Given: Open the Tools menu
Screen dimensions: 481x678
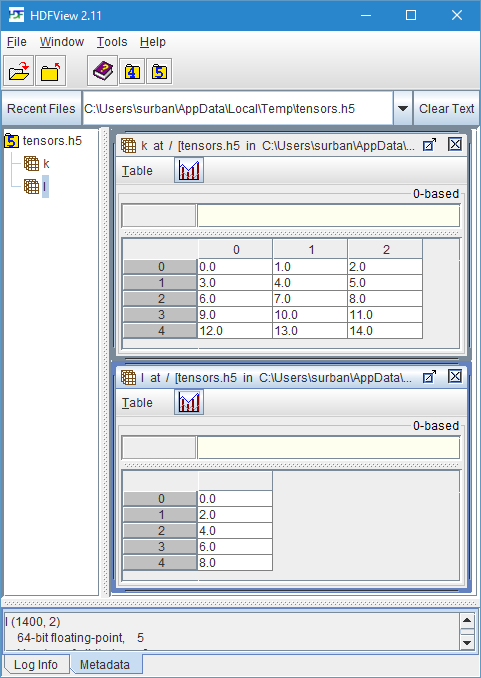Looking at the screenshot, I should (x=112, y=42).
